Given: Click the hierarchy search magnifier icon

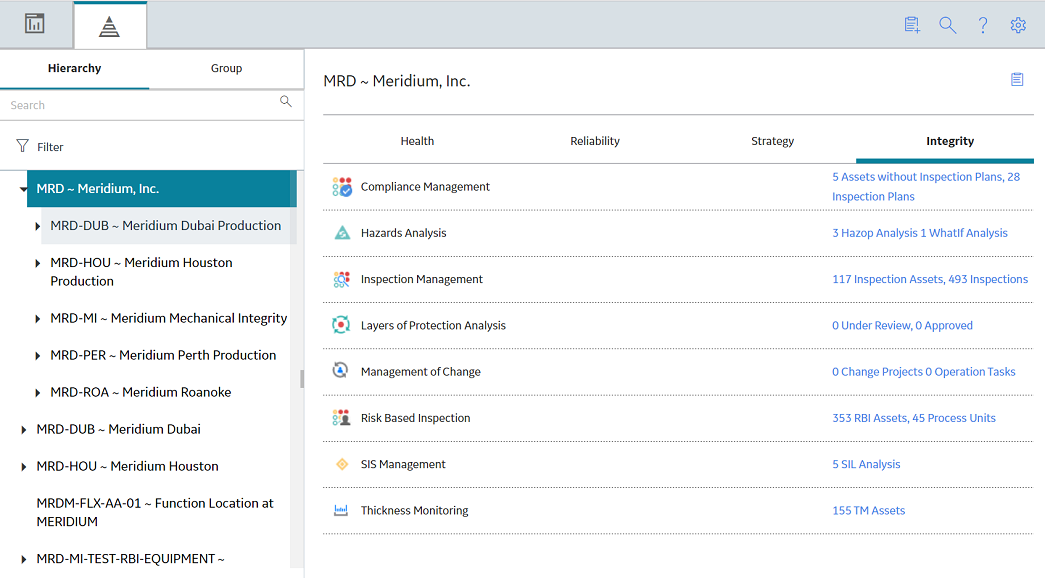Looking at the screenshot, I should (286, 102).
